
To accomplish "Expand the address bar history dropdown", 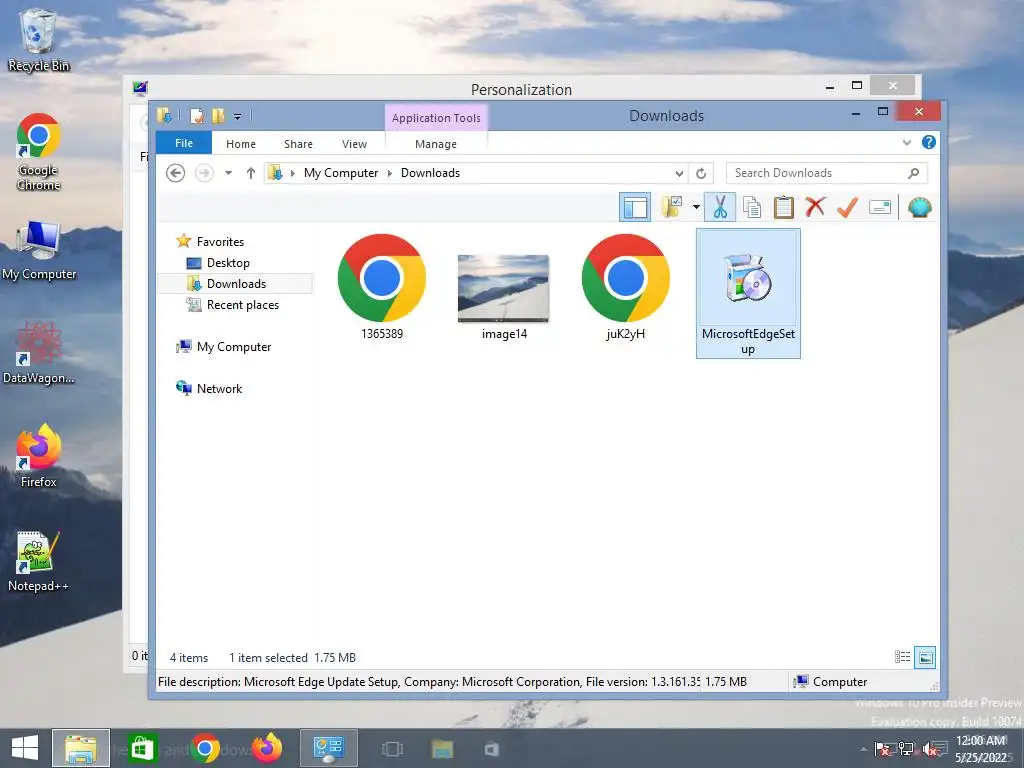I will tap(679, 174).
